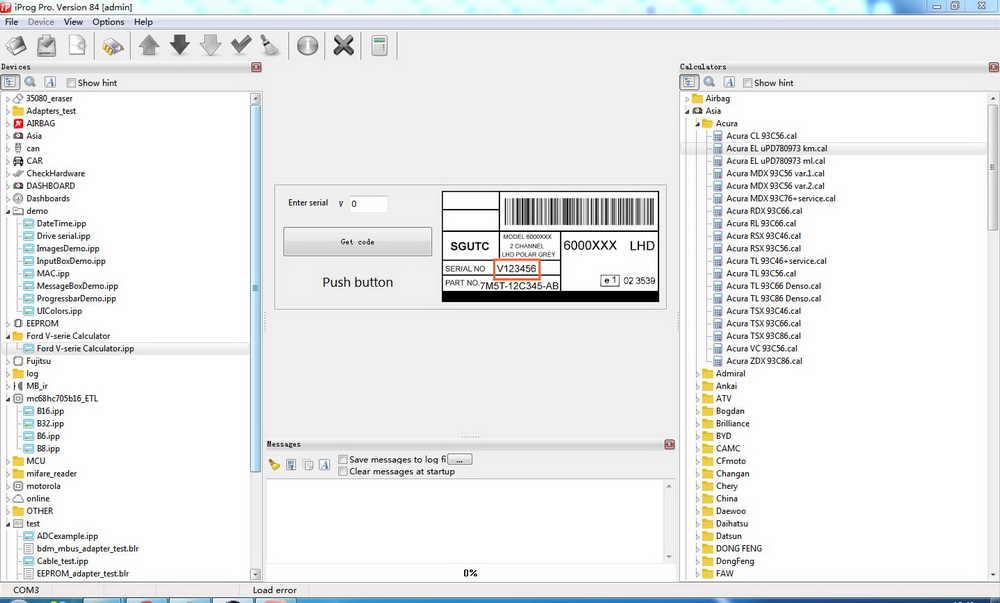Viewport: 1000px width, 603px height.
Task: Click the log file browse '...' button
Action: pos(460,460)
